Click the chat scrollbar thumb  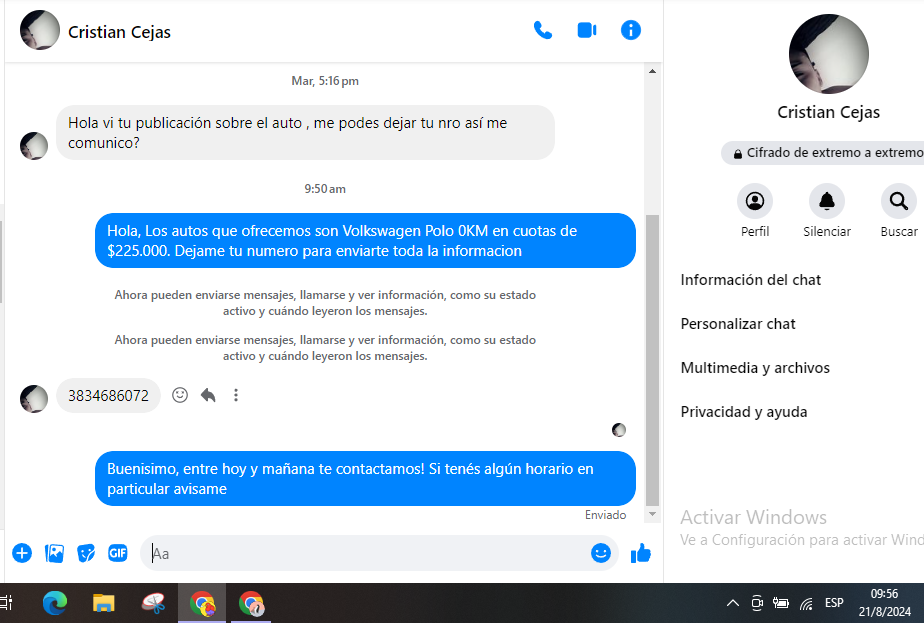point(652,360)
